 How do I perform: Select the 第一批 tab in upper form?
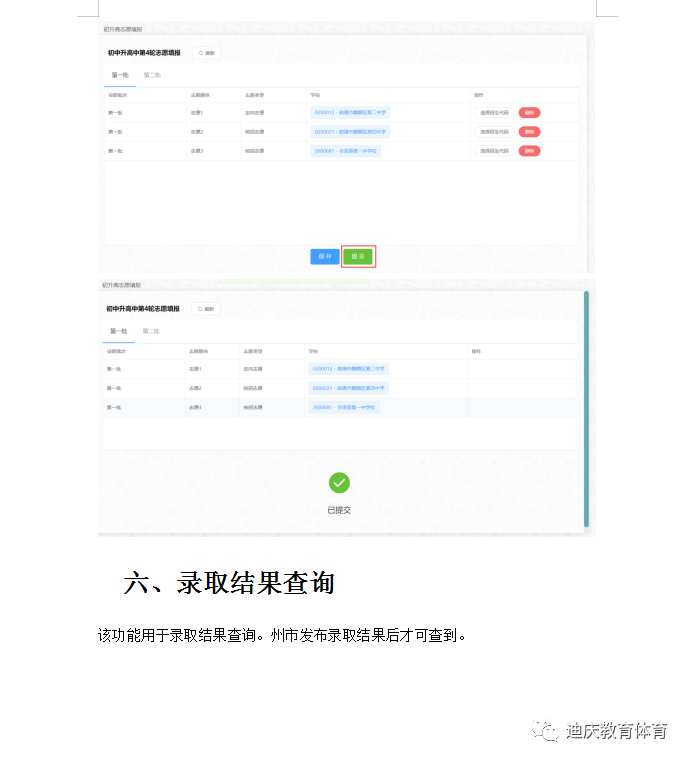(119, 75)
